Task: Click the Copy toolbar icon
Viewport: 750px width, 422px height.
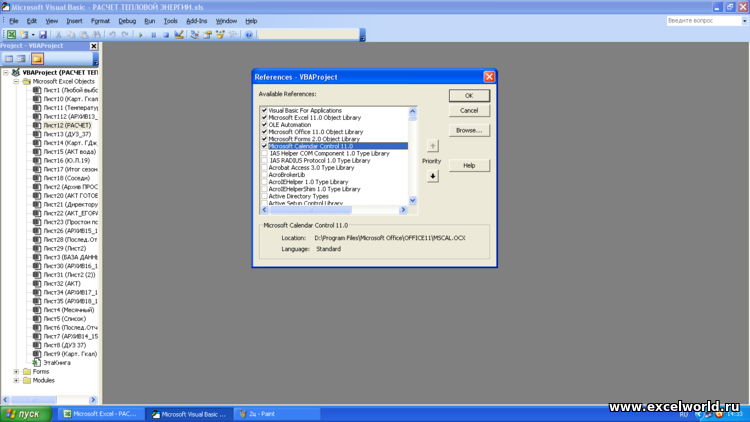Action: (71, 34)
